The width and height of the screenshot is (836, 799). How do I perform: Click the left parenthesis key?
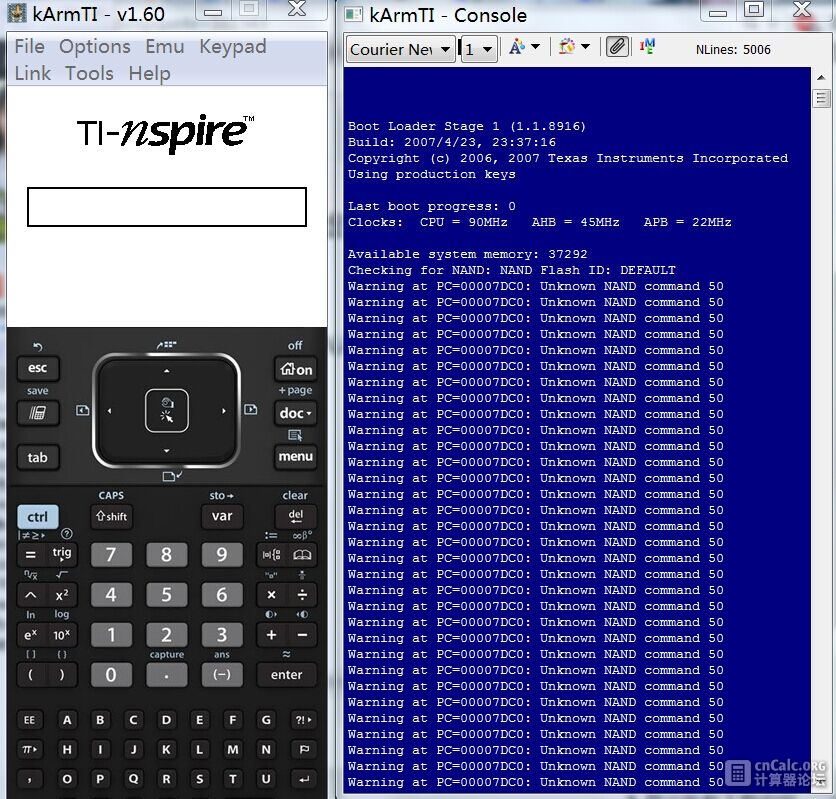click(x=31, y=675)
